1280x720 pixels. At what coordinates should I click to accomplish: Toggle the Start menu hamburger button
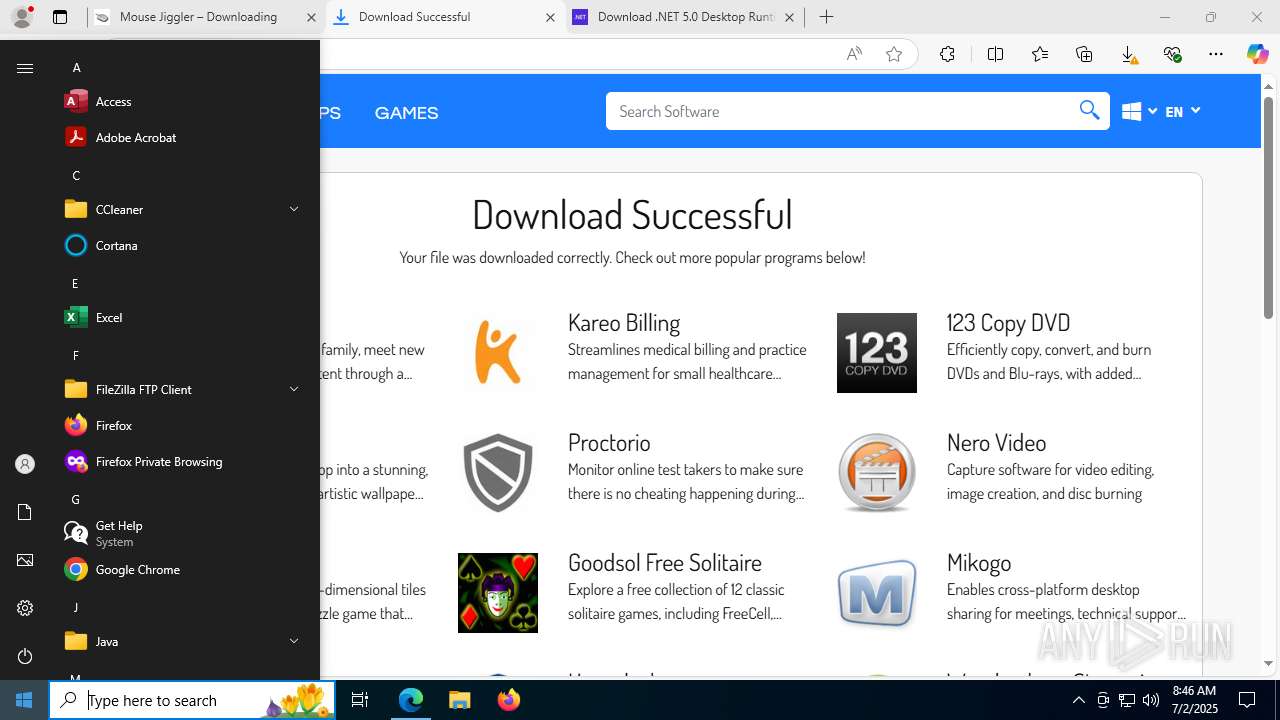point(25,68)
